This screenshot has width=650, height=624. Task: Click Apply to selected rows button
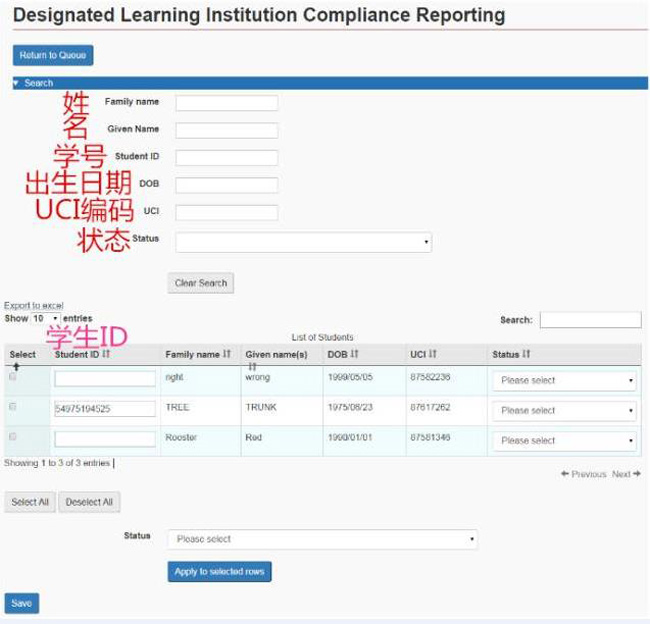[x=219, y=571]
